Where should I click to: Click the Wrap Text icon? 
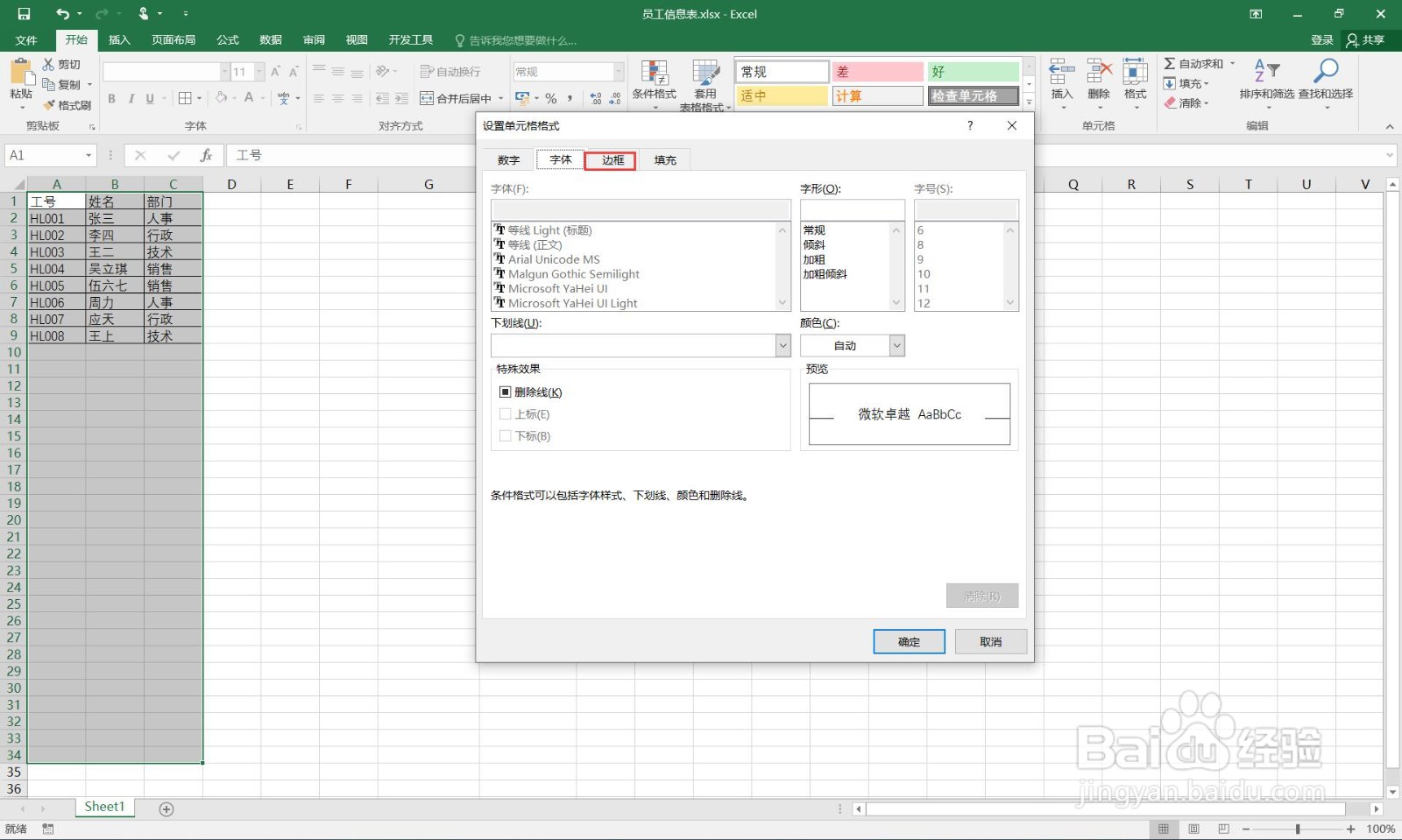pos(427,71)
